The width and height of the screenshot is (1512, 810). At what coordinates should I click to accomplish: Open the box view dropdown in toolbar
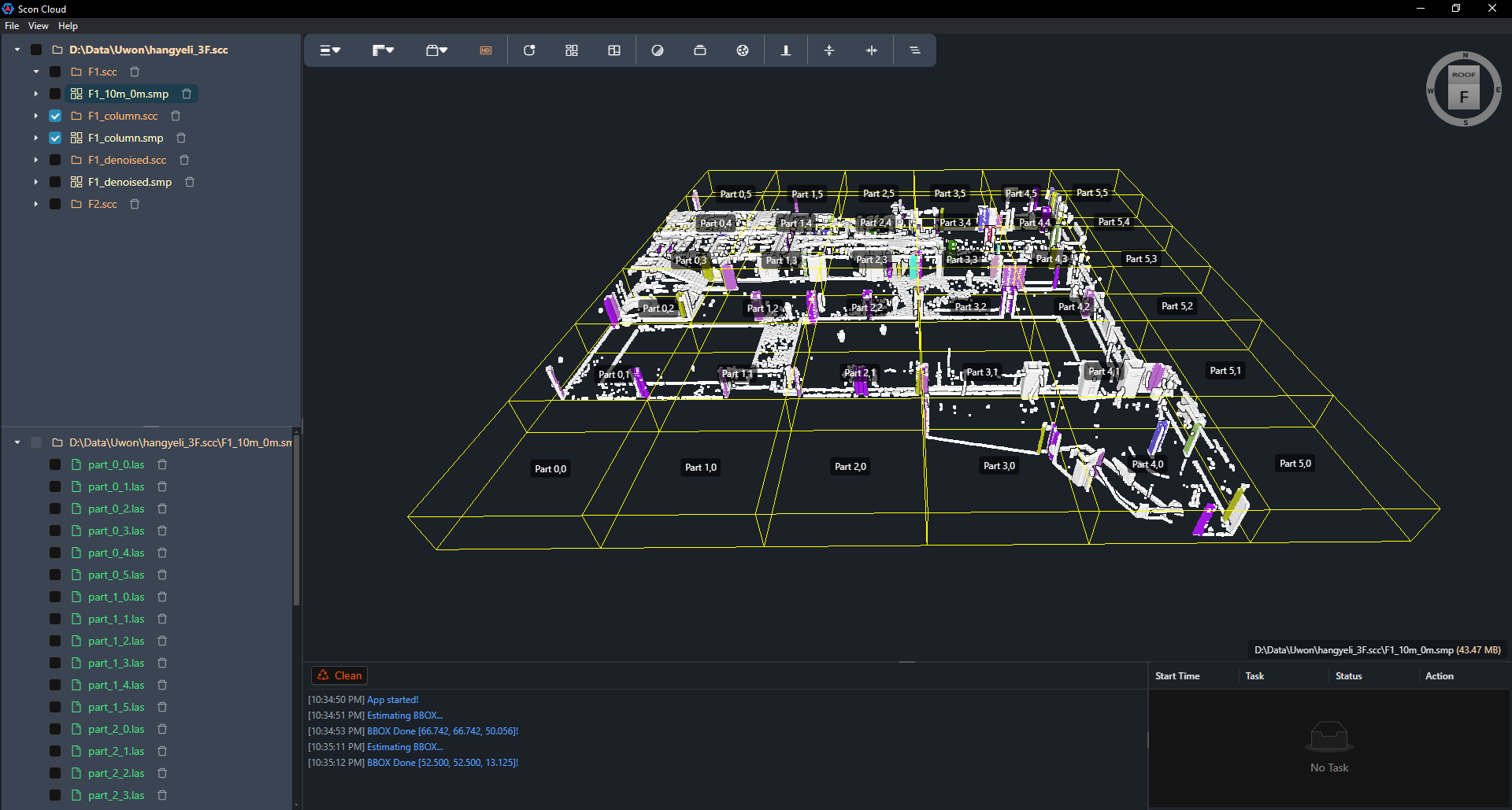436,50
